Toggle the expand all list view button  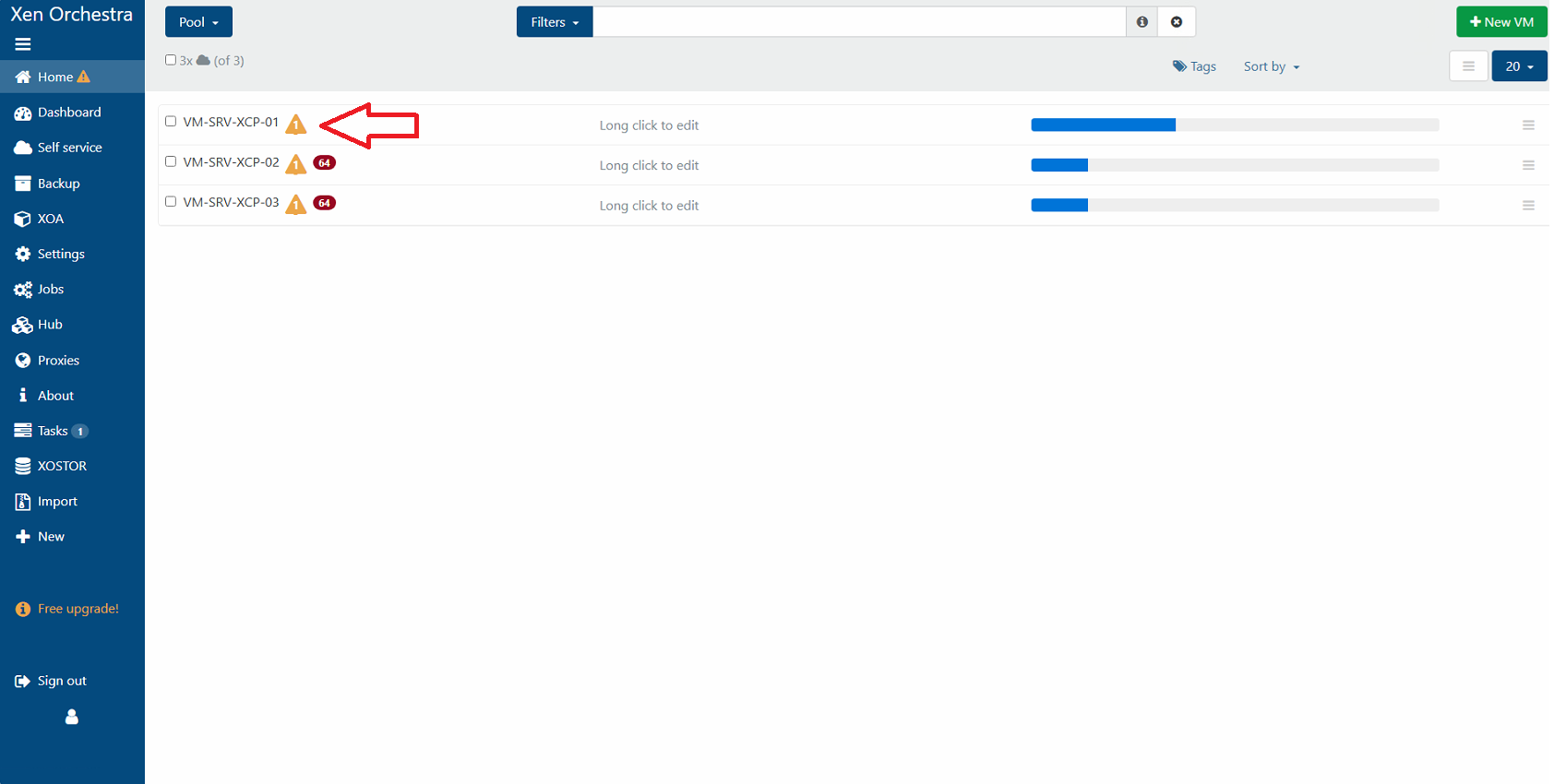(x=1468, y=66)
